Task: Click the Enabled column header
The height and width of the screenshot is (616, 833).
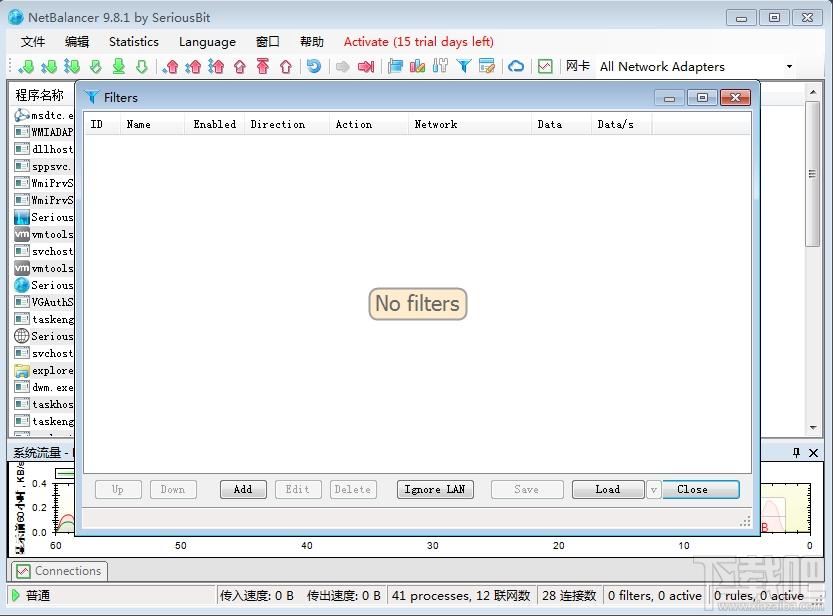Action: click(215, 124)
